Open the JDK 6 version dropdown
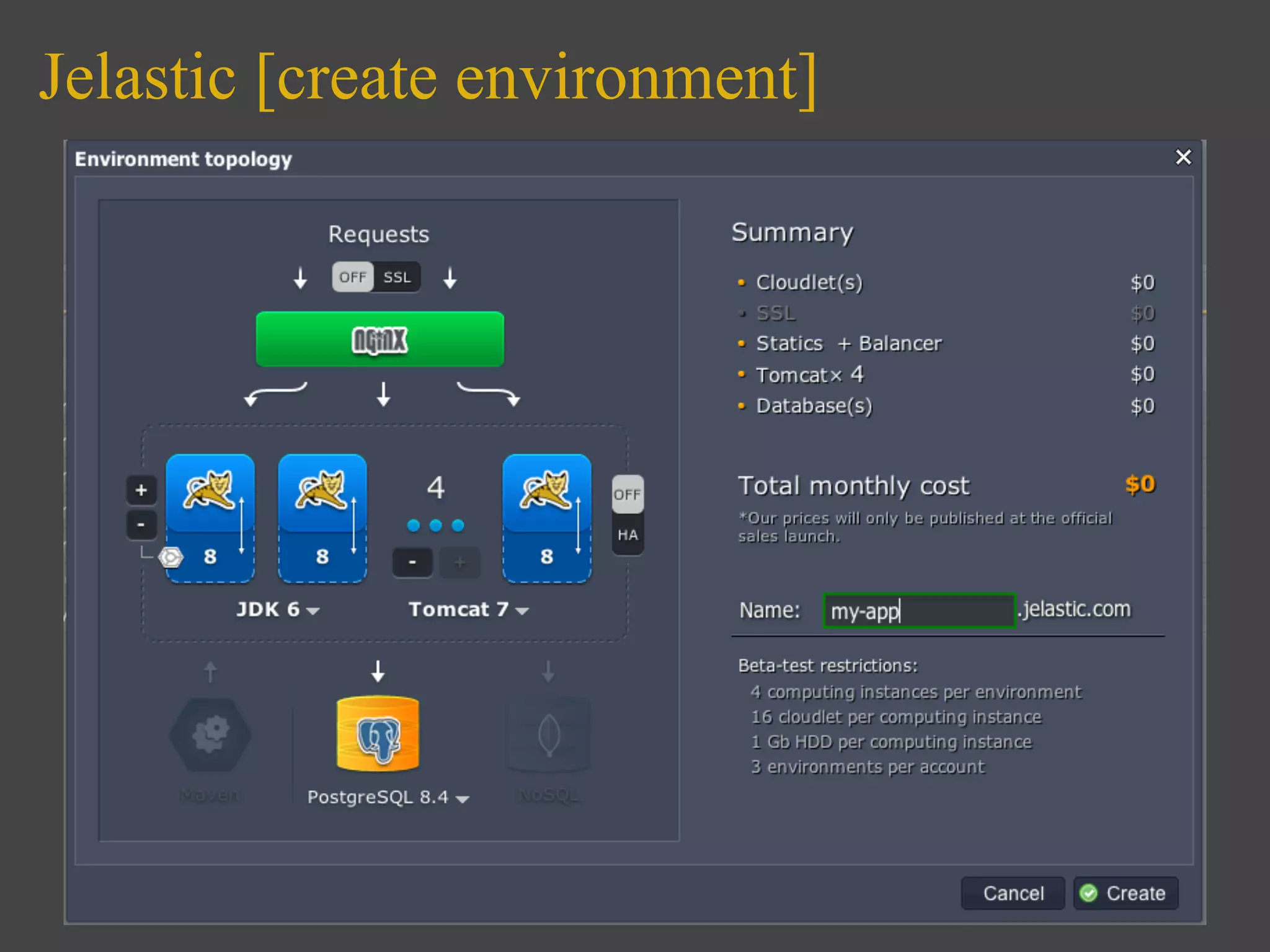Image resolution: width=1270 pixels, height=952 pixels. tap(278, 610)
